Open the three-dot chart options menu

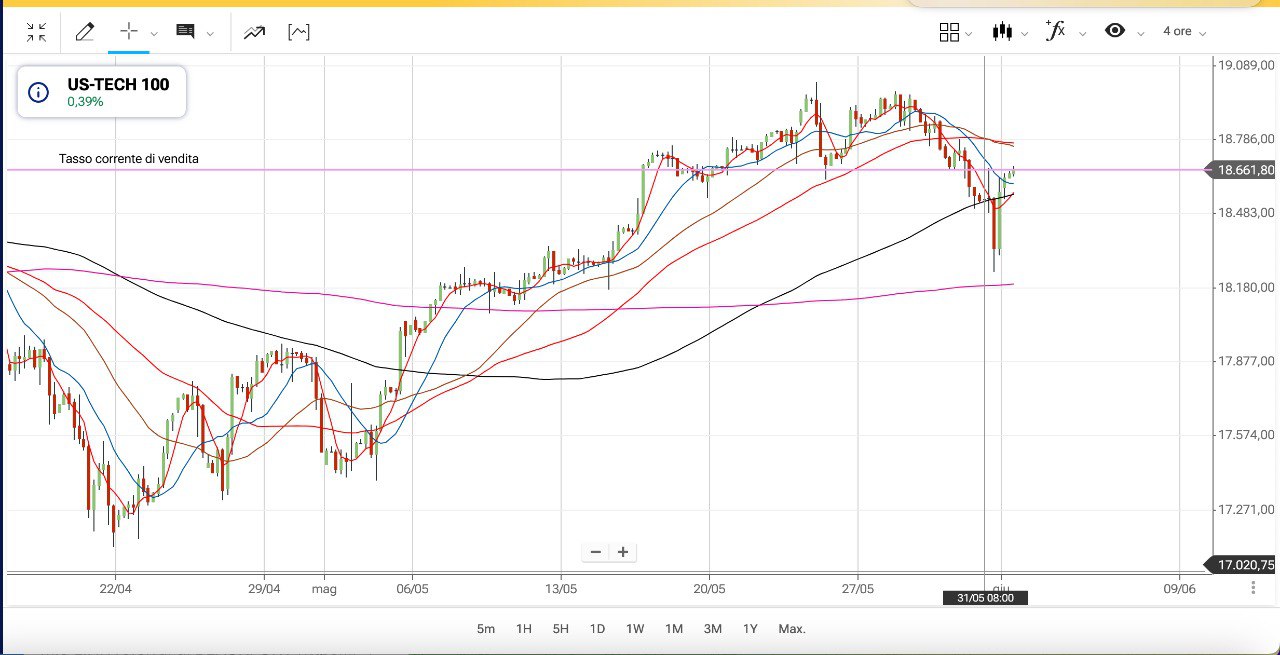(x=1253, y=588)
